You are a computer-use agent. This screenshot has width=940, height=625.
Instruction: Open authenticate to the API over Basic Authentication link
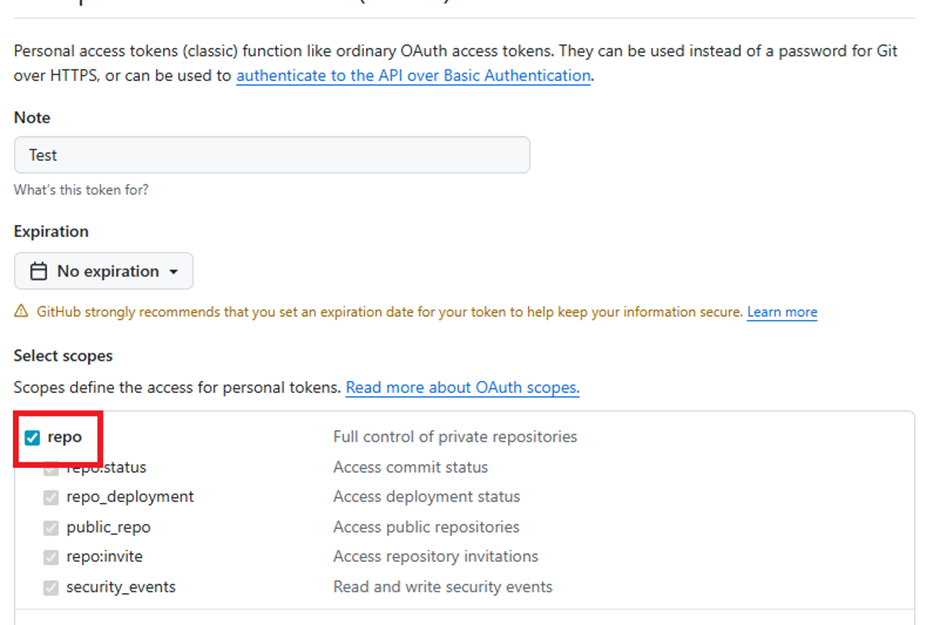point(414,76)
